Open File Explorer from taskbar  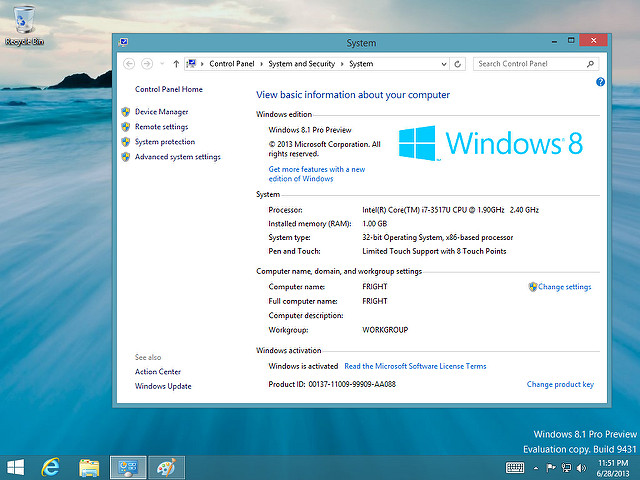[x=89, y=467]
